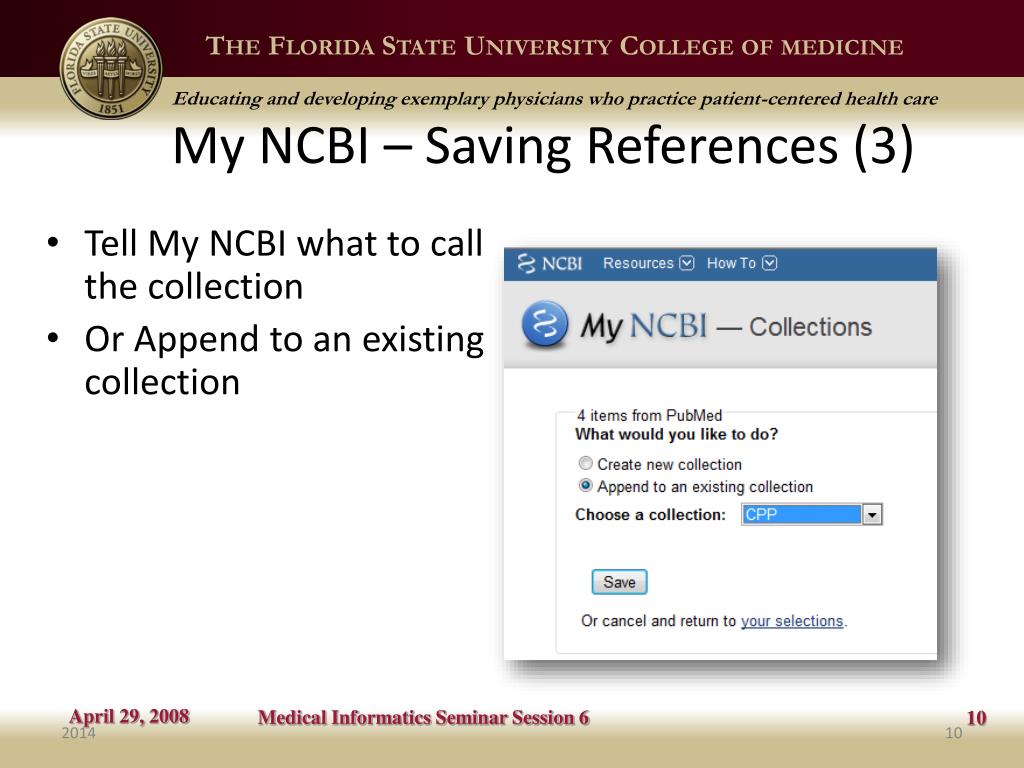Expand the How To dropdown arrow
Viewport: 1024px width, 768px height.
[x=770, y=263]
